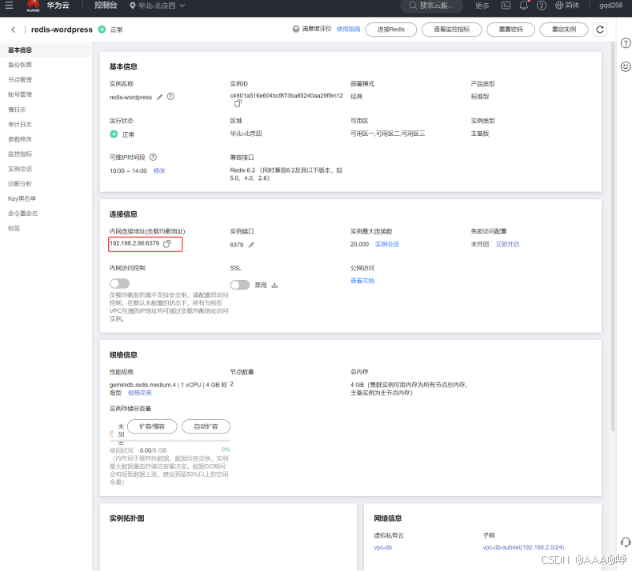Show help tip for 可维护时间段
This screenshot has height=571, width=632.
pos(153,157)
